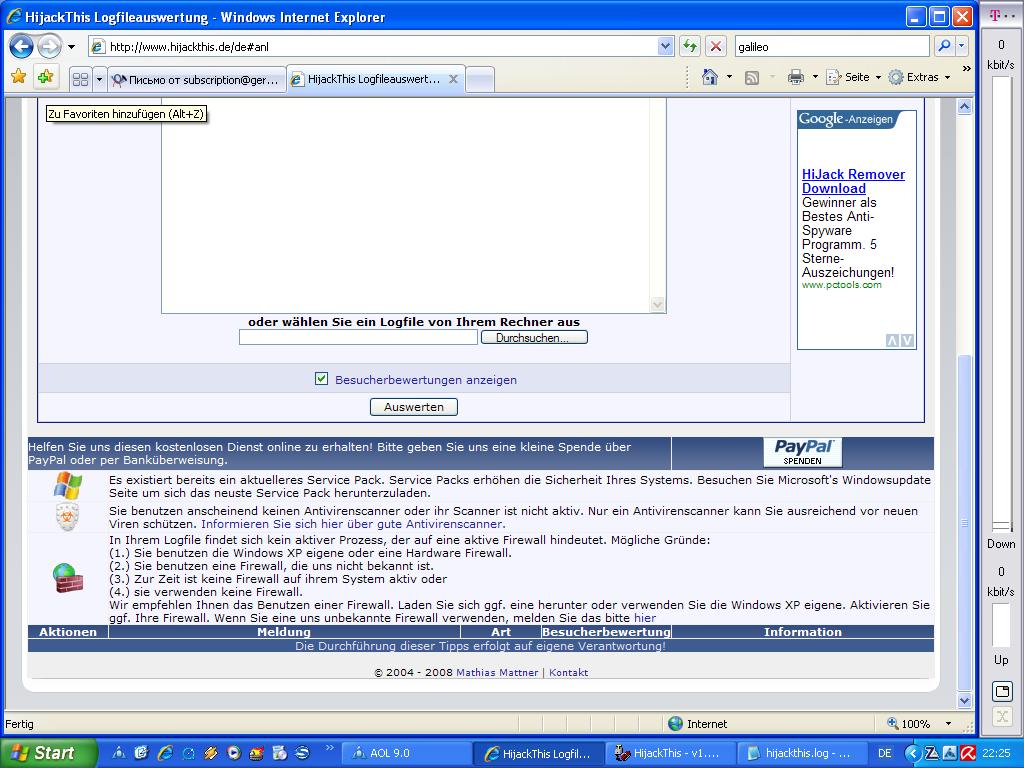Click the Refresh page icon
Viewport: 1024px width, 768px height.
coord(690,46)
